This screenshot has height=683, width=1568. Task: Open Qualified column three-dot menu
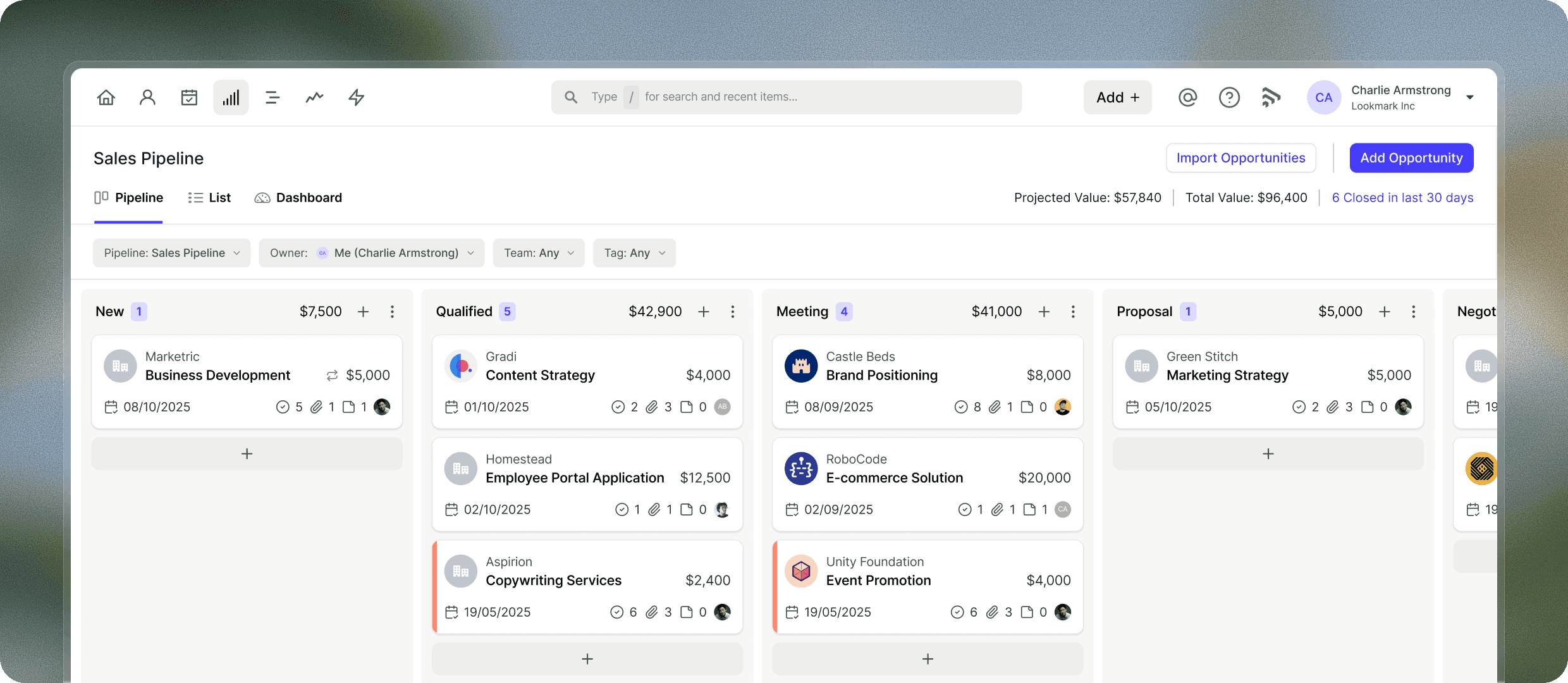point(733,312)
